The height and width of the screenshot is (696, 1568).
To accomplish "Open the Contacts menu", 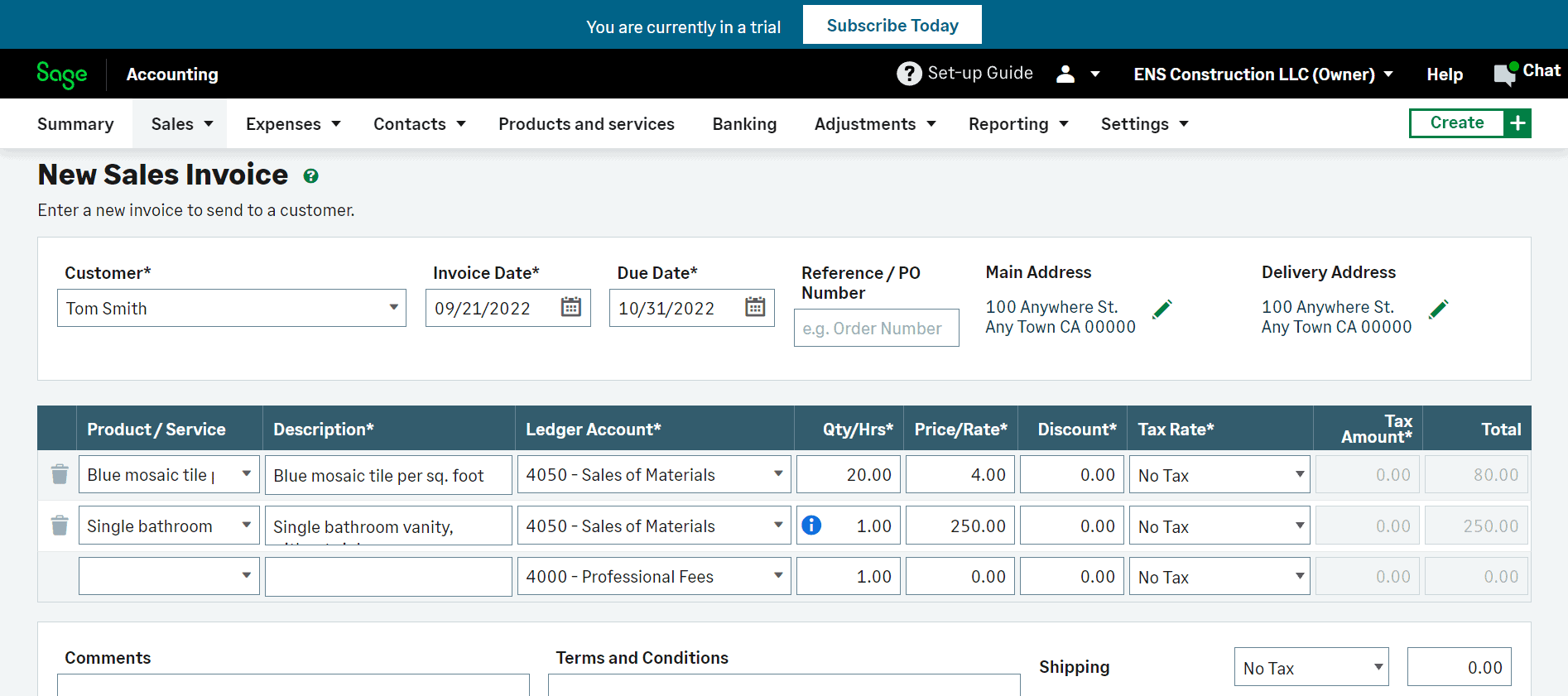I will tap(420, 124).
